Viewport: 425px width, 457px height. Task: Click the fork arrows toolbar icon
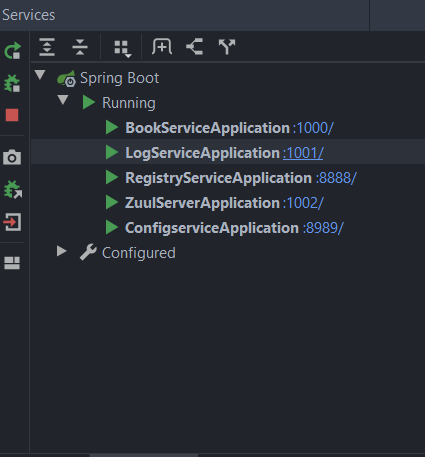pos(227,47)
